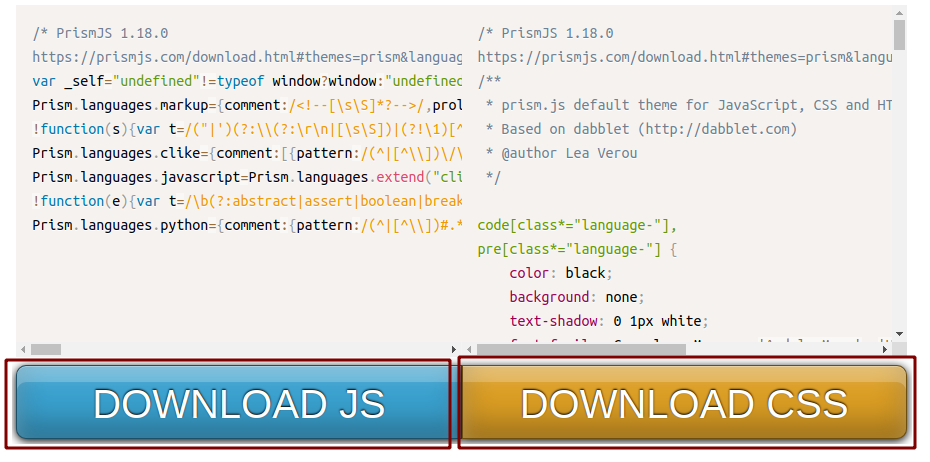The width and height of the screenshot is (930, 462).
Task: Click the Prism.languages.markup line
Action: point(247,106)
